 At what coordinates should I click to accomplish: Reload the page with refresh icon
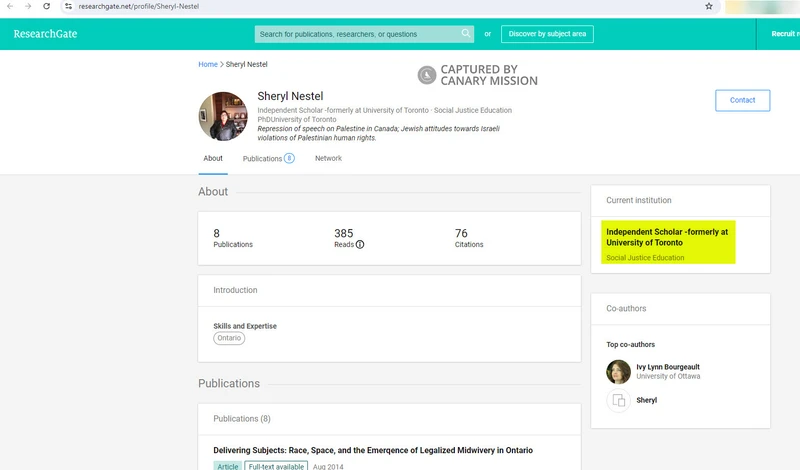[46, 6]
